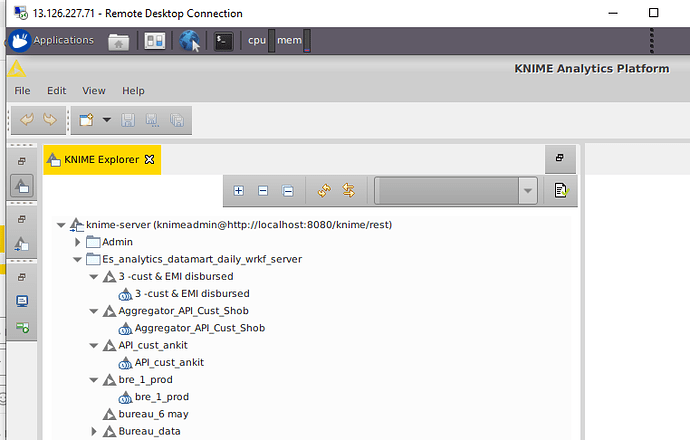Open the Help menu

[133, 91]
